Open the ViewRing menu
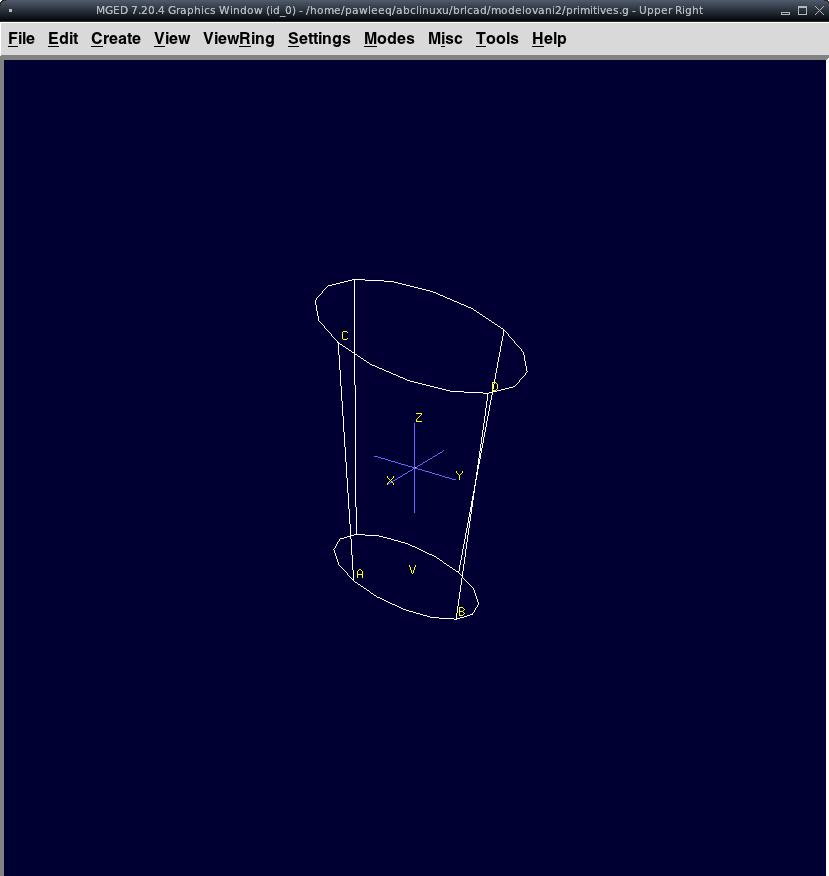 click(x=239, y=39)
